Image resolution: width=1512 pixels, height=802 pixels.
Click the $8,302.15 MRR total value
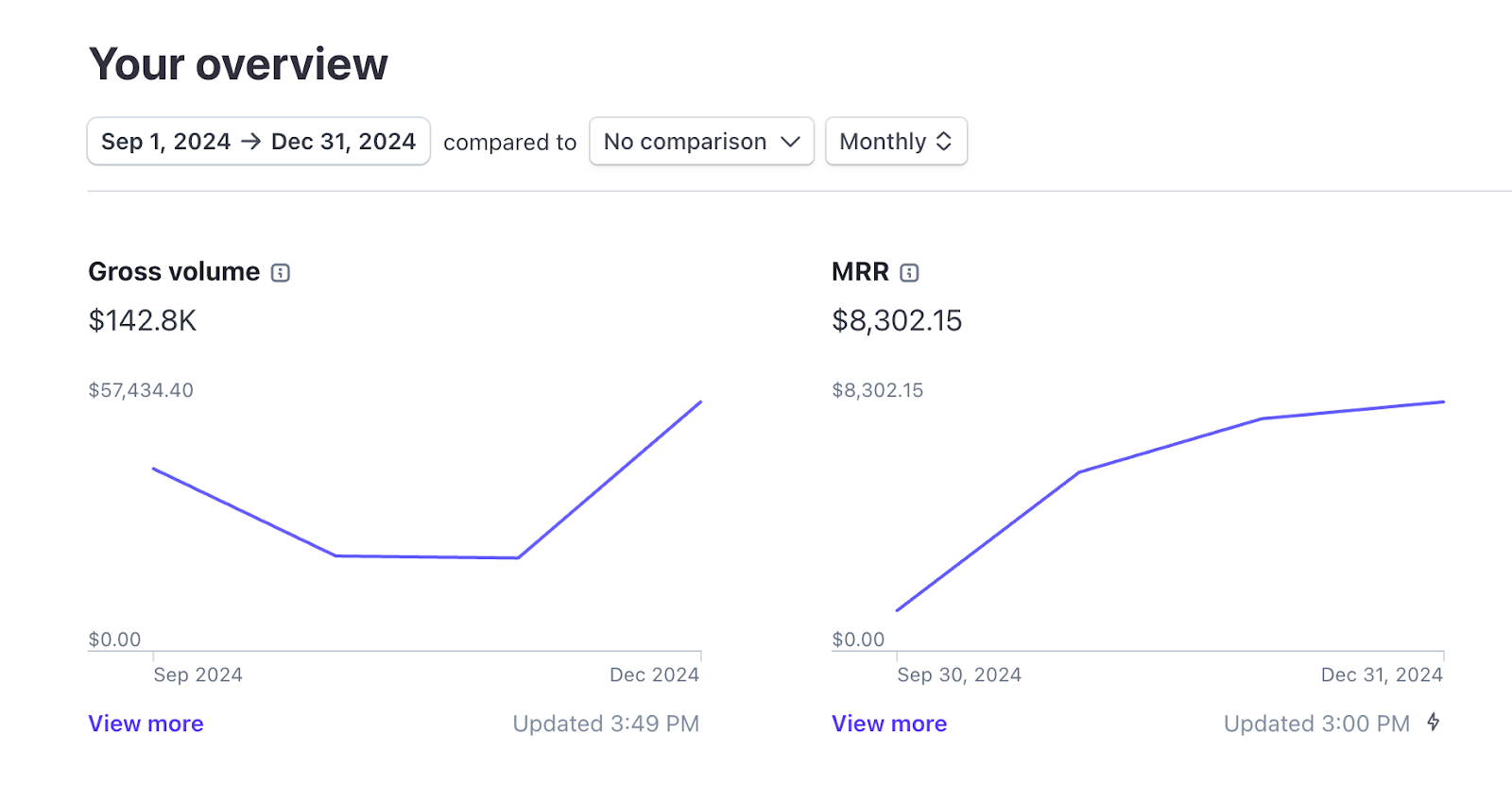pyautogui.click(x=897, y=321)
